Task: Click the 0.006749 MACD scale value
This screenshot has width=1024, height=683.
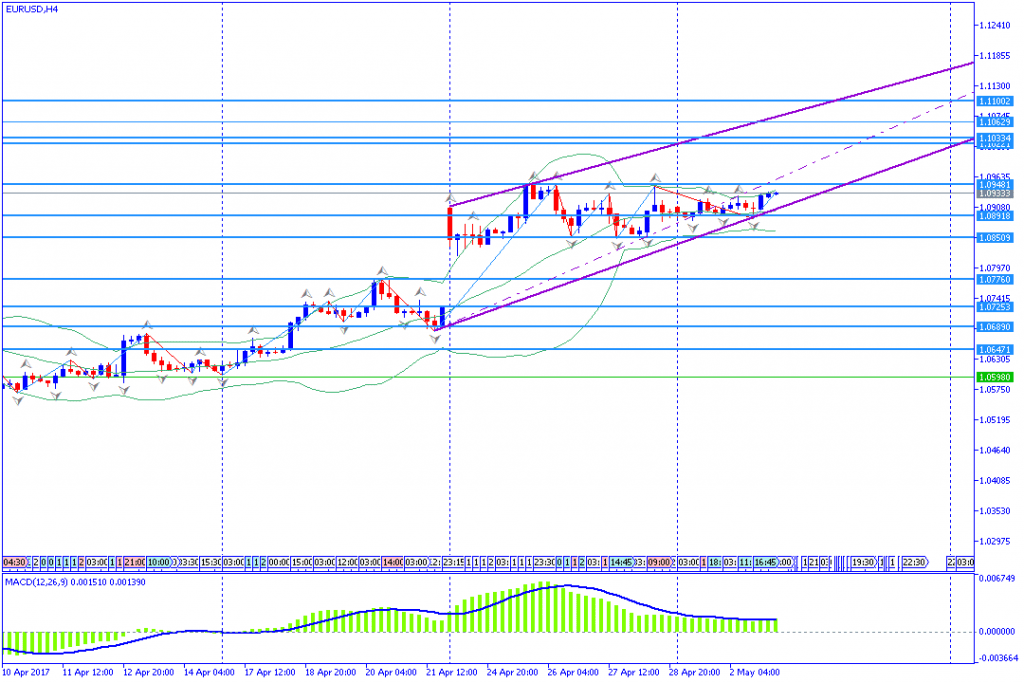Action: 997,578
